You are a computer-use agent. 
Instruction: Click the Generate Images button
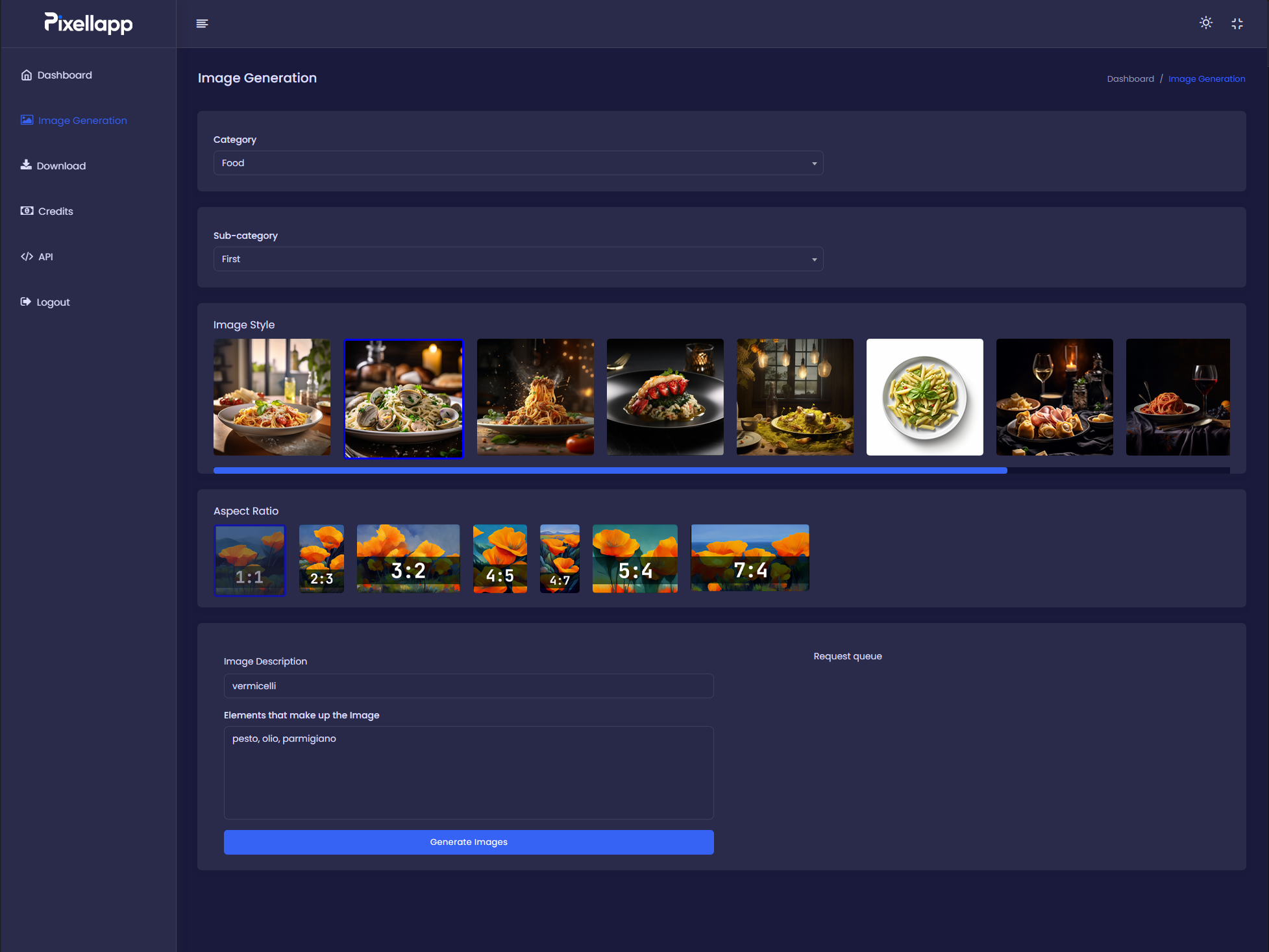click(x=469, y=842)
